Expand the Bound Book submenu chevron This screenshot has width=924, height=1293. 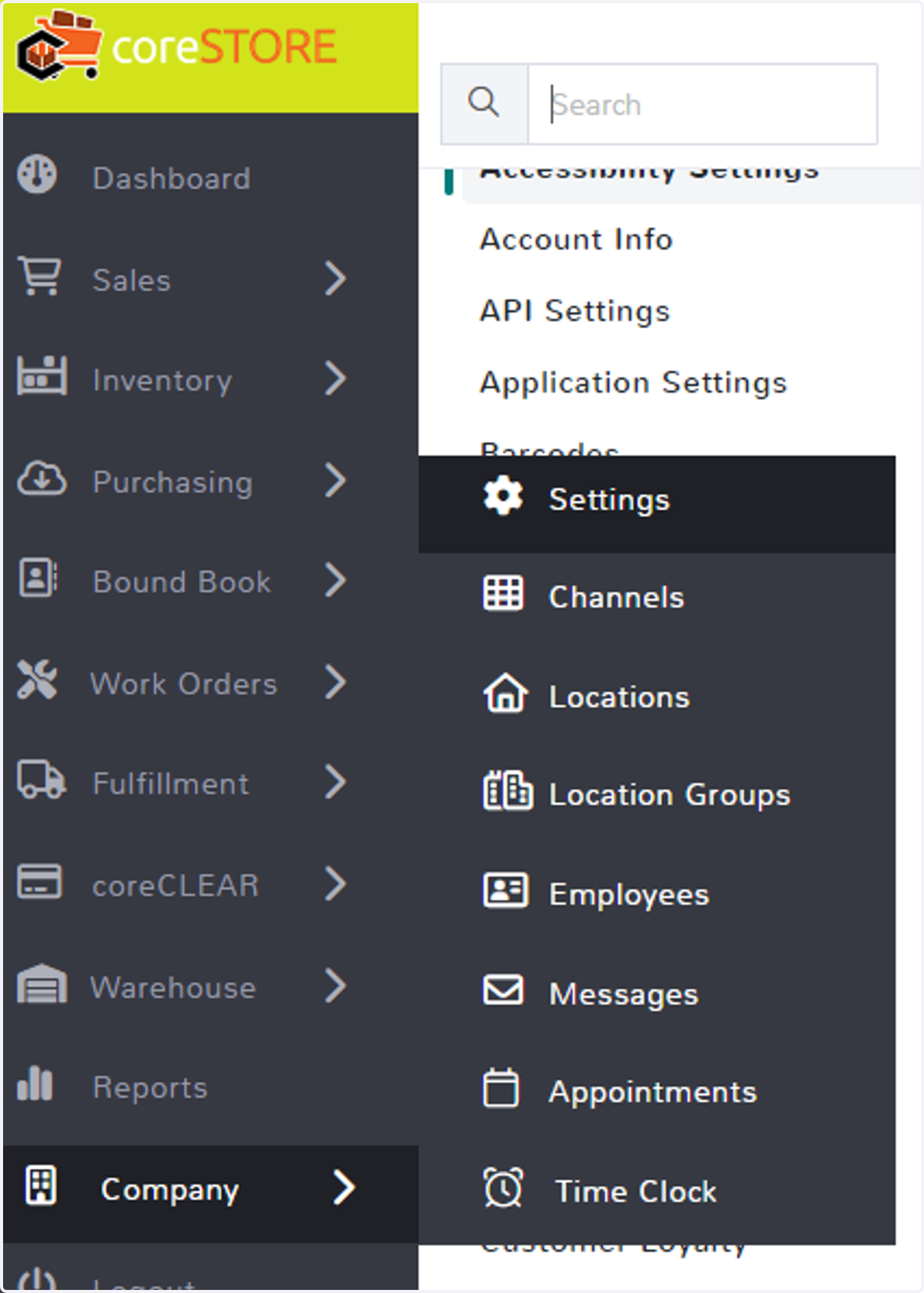[x=335, y=580]
